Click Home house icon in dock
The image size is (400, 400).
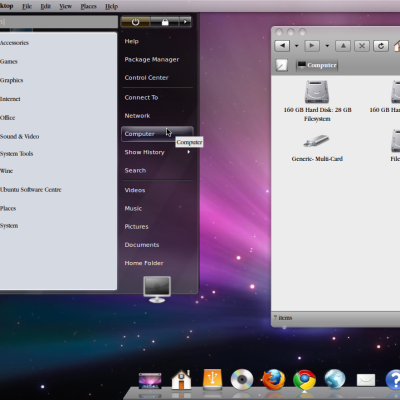point(181,379)
